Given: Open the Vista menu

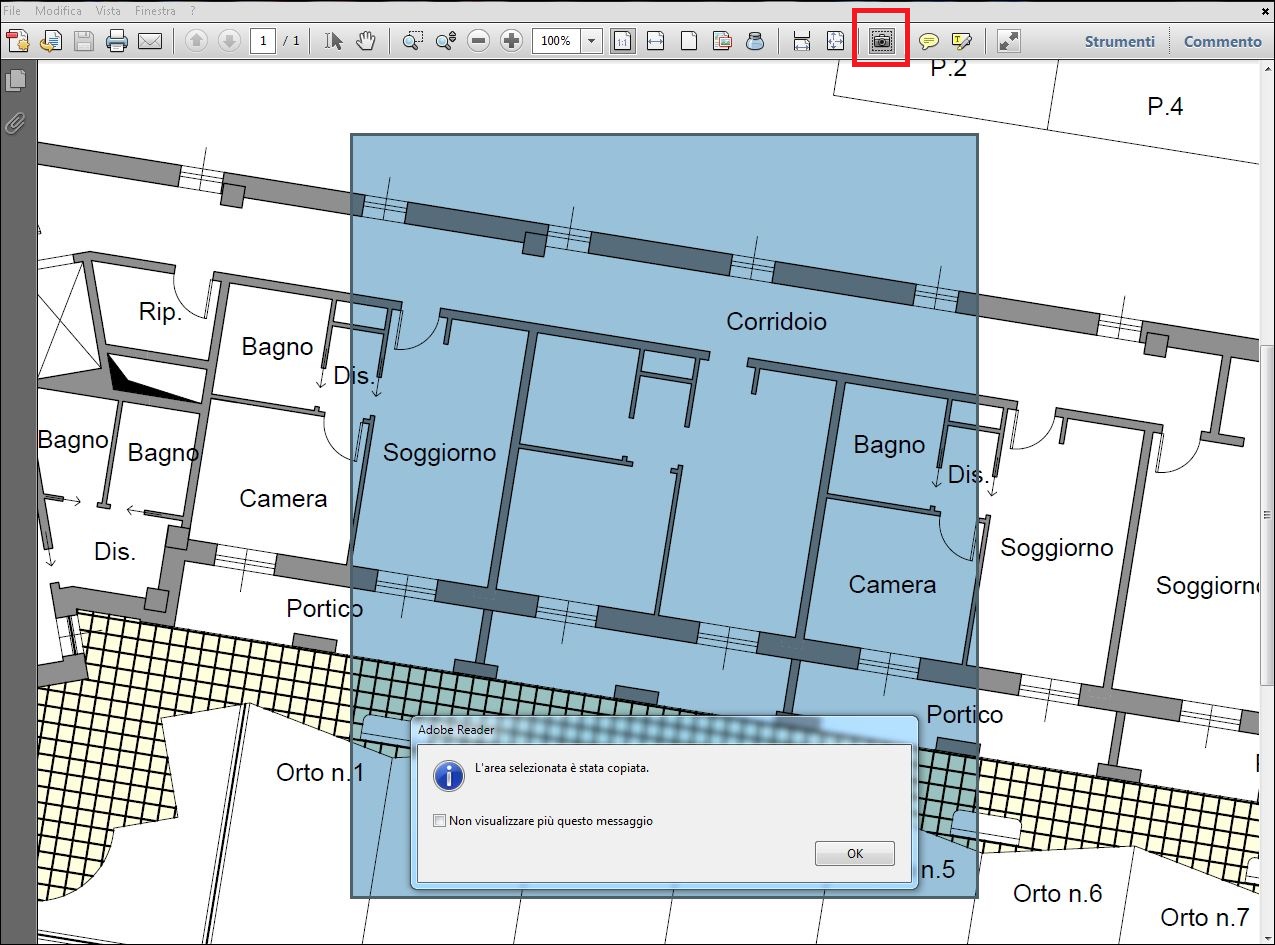Looking at the screenshot, I should coord(108,10).
